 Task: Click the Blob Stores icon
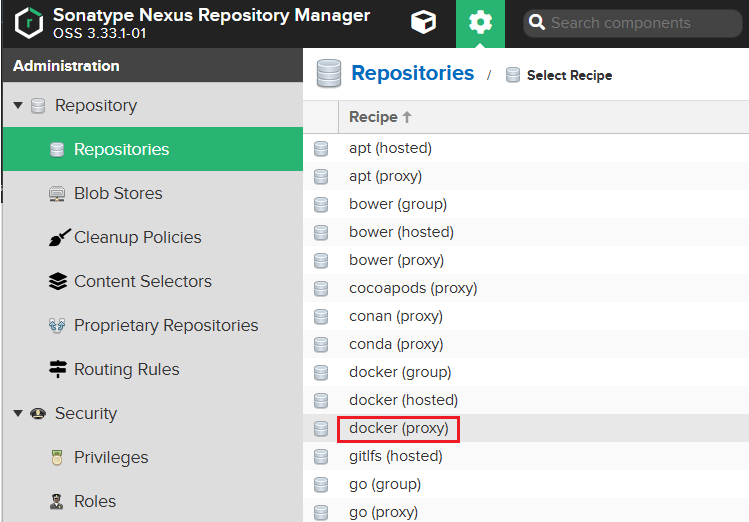click(x=57, y=193)
